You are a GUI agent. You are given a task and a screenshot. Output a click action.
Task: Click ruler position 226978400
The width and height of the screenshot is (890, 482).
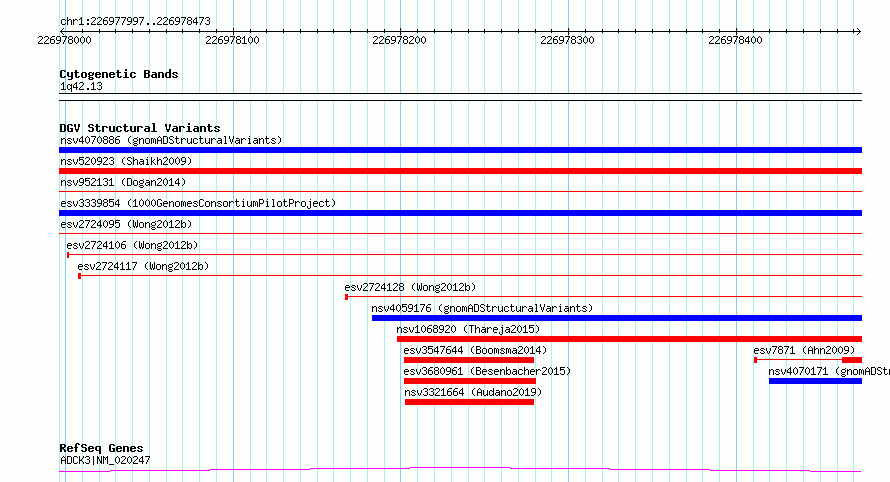point(735,40)
